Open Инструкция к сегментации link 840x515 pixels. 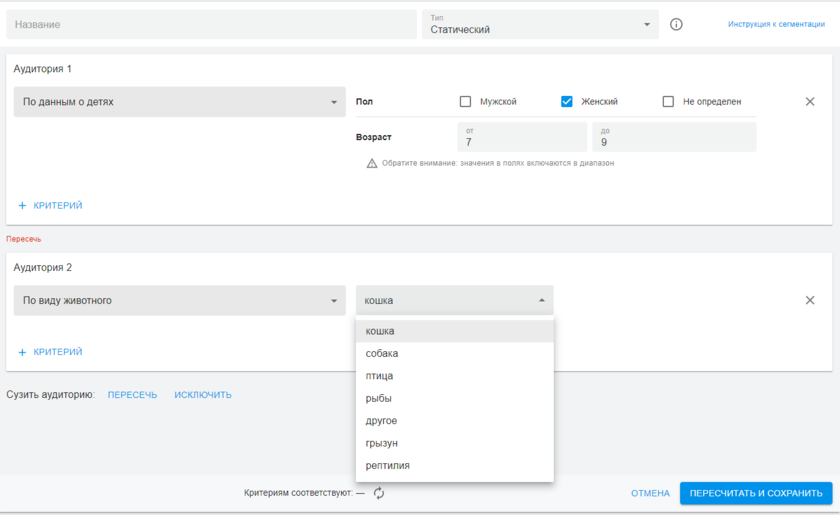(x=776, y=24)
